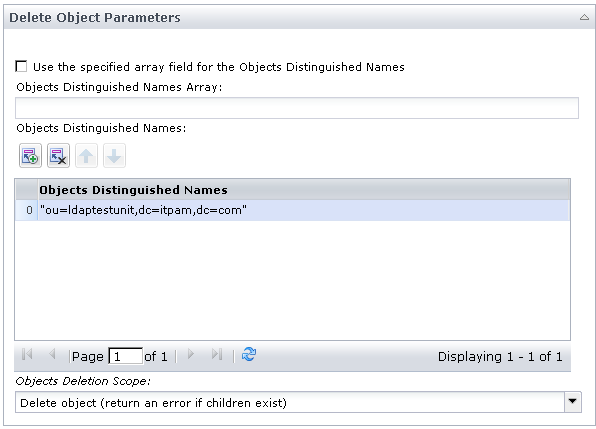Select the ou=ldaptestunit,dc=itpam,dc=com row
Viewport: 596px width, 429px height.
coord(292,210)
